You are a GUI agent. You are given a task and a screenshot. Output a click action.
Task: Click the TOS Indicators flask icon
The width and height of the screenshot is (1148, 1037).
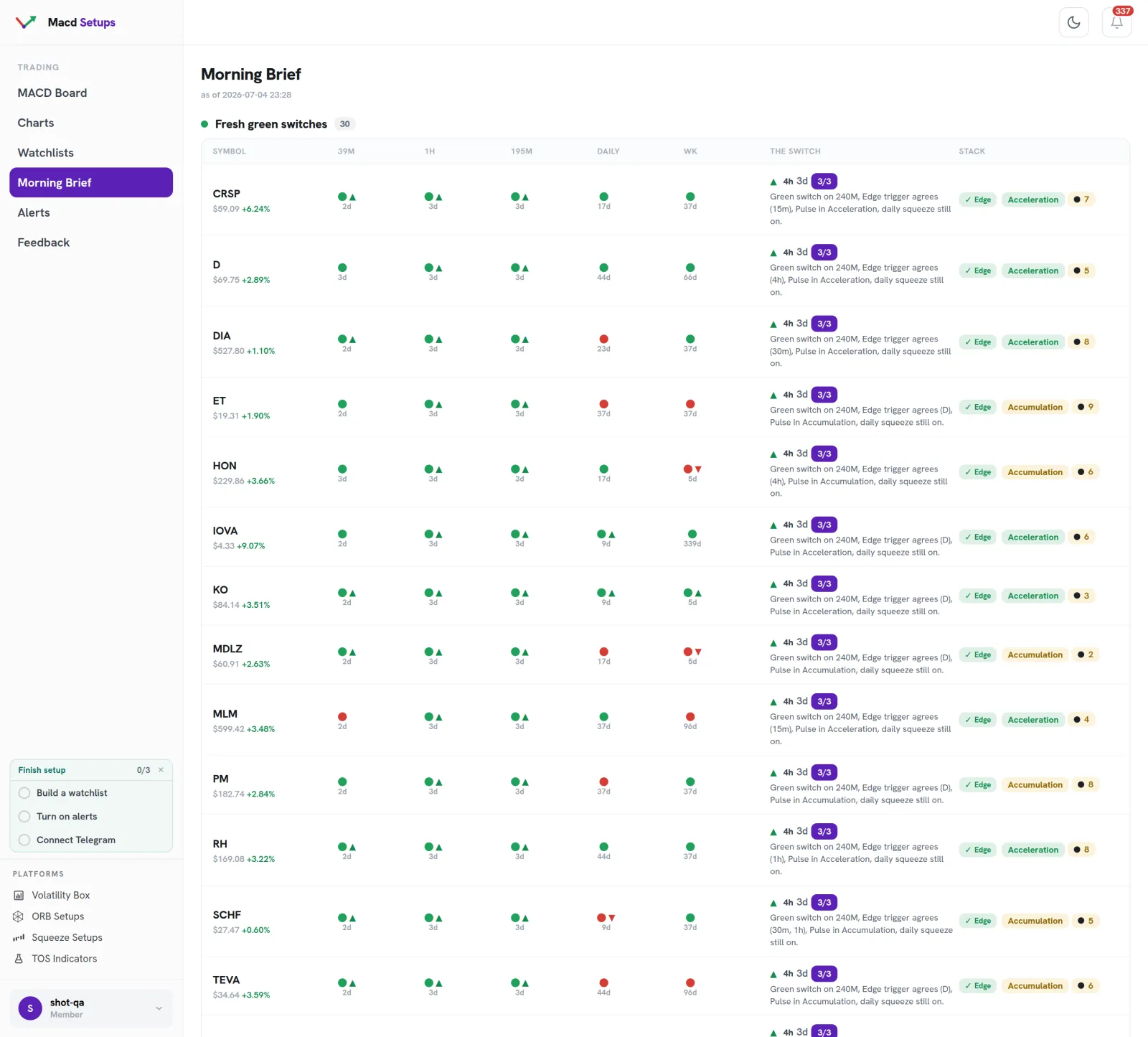point(19,959)
